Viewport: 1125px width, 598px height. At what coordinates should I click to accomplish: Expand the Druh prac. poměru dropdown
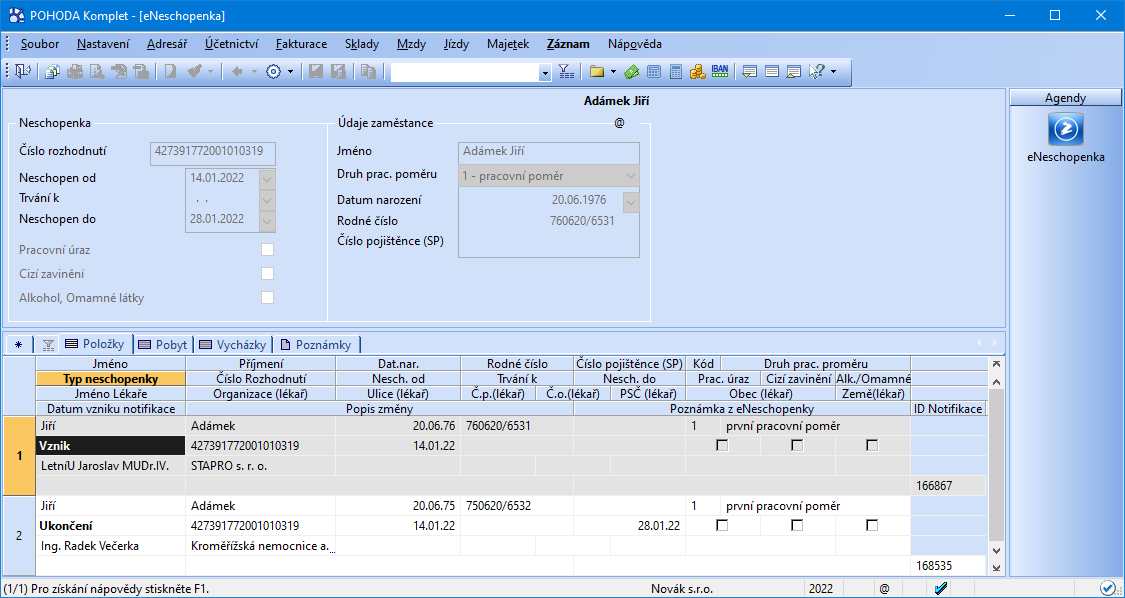[631, 175]
